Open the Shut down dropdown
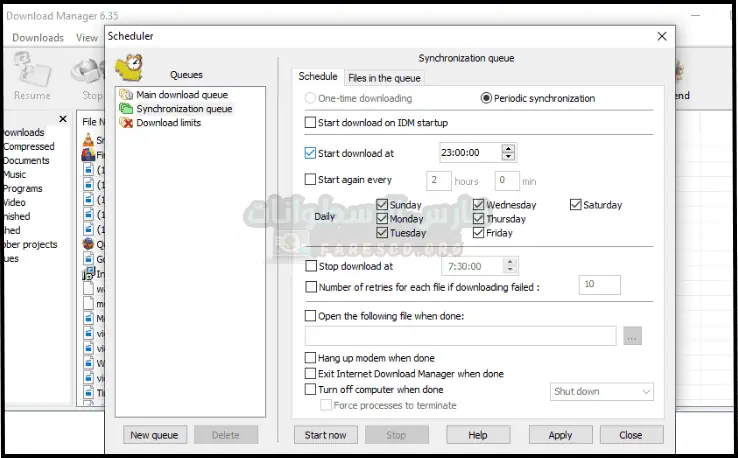 click(x=602, y=392)
